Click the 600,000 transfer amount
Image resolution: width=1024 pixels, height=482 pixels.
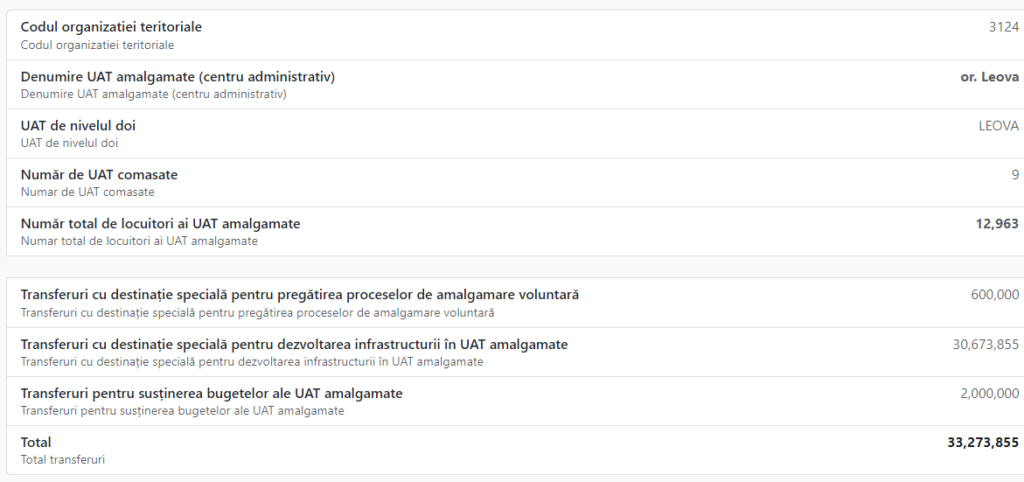coord(994,295)
